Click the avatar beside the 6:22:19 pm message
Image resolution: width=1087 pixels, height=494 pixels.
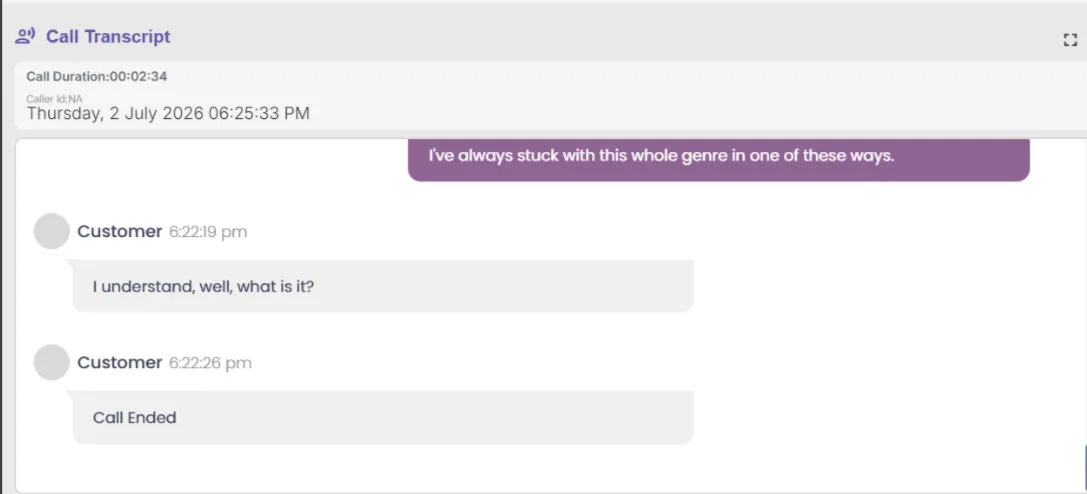click(x=51, y=231)
